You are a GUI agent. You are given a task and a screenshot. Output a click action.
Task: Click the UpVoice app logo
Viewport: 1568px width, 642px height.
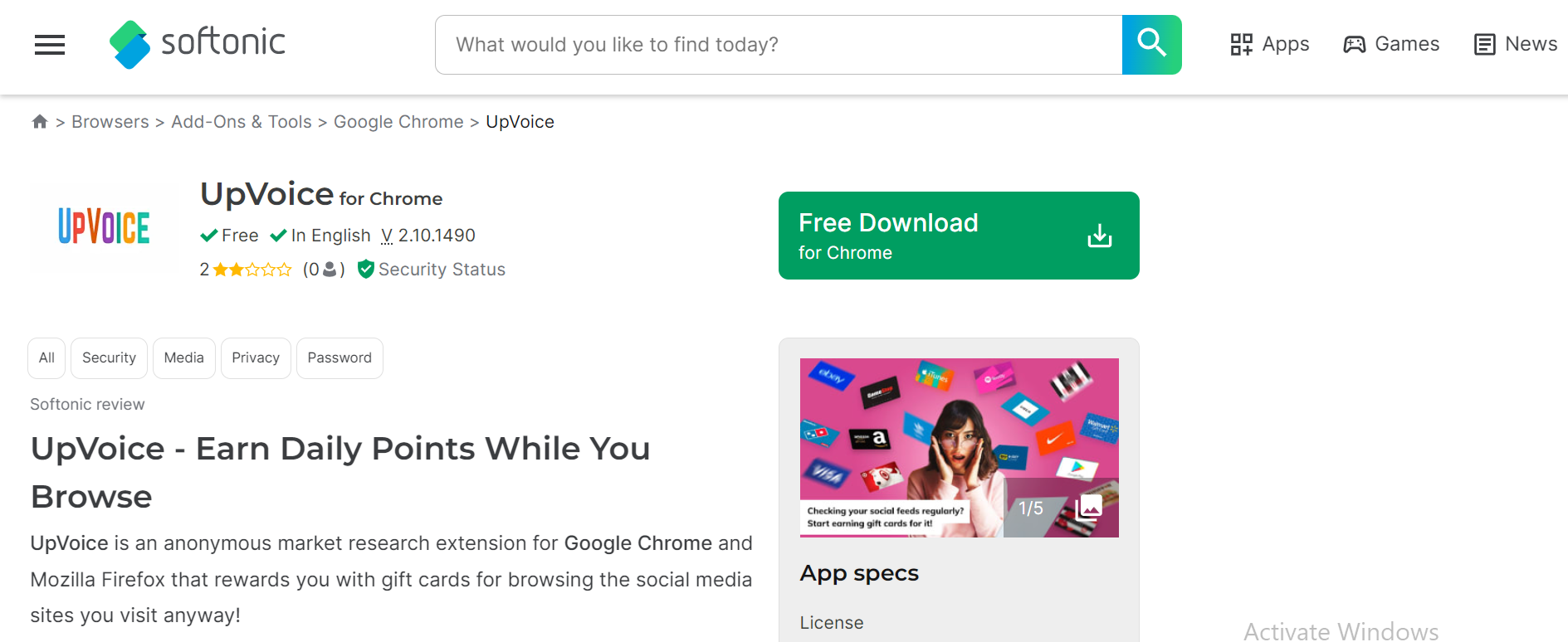(x=104, y=226)
